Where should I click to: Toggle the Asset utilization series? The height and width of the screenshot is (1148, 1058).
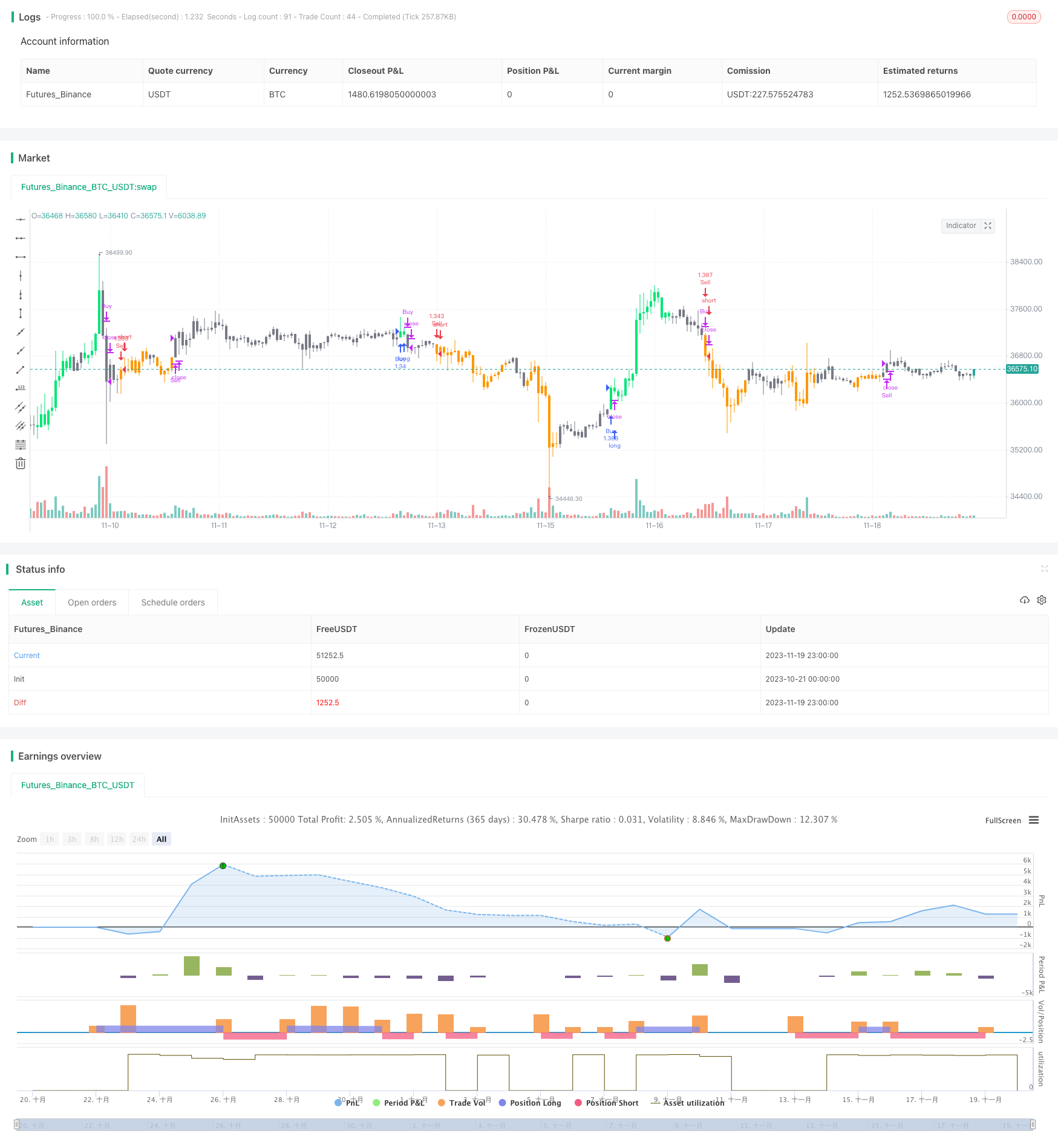click(688, 1103)
